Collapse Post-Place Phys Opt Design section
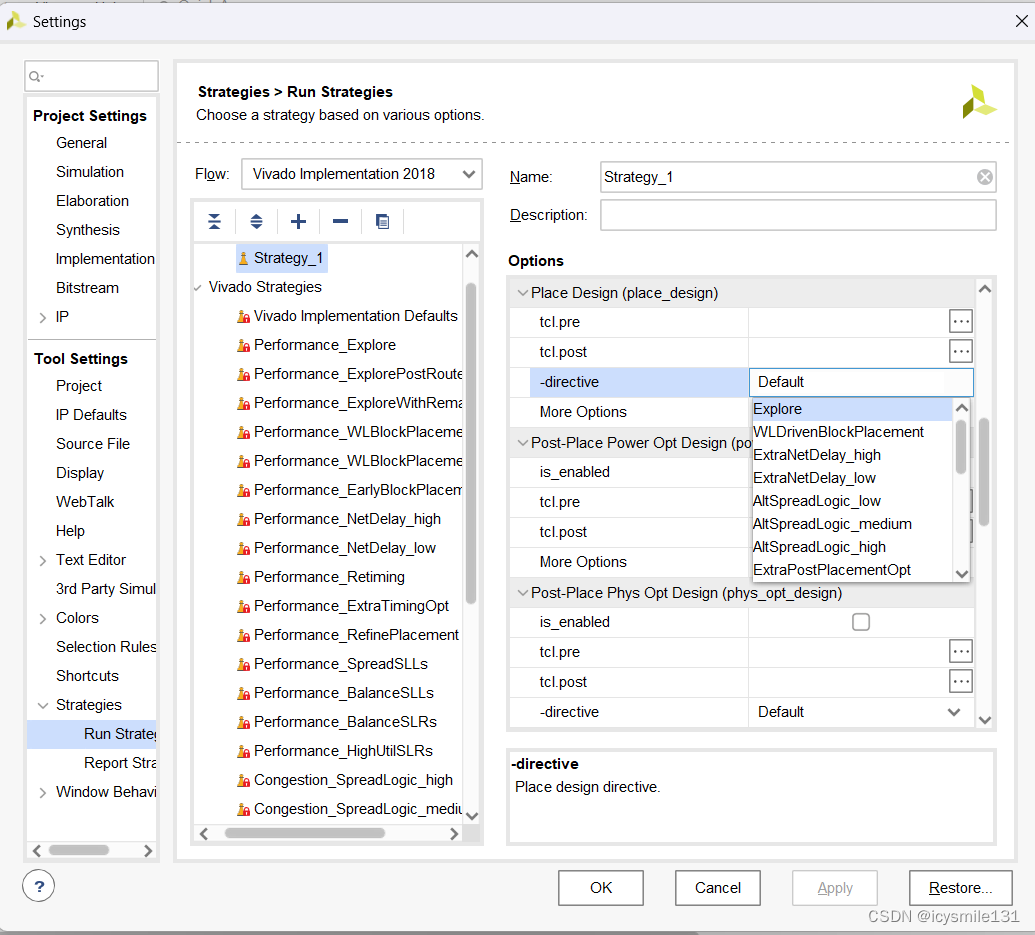 (523, 593)
